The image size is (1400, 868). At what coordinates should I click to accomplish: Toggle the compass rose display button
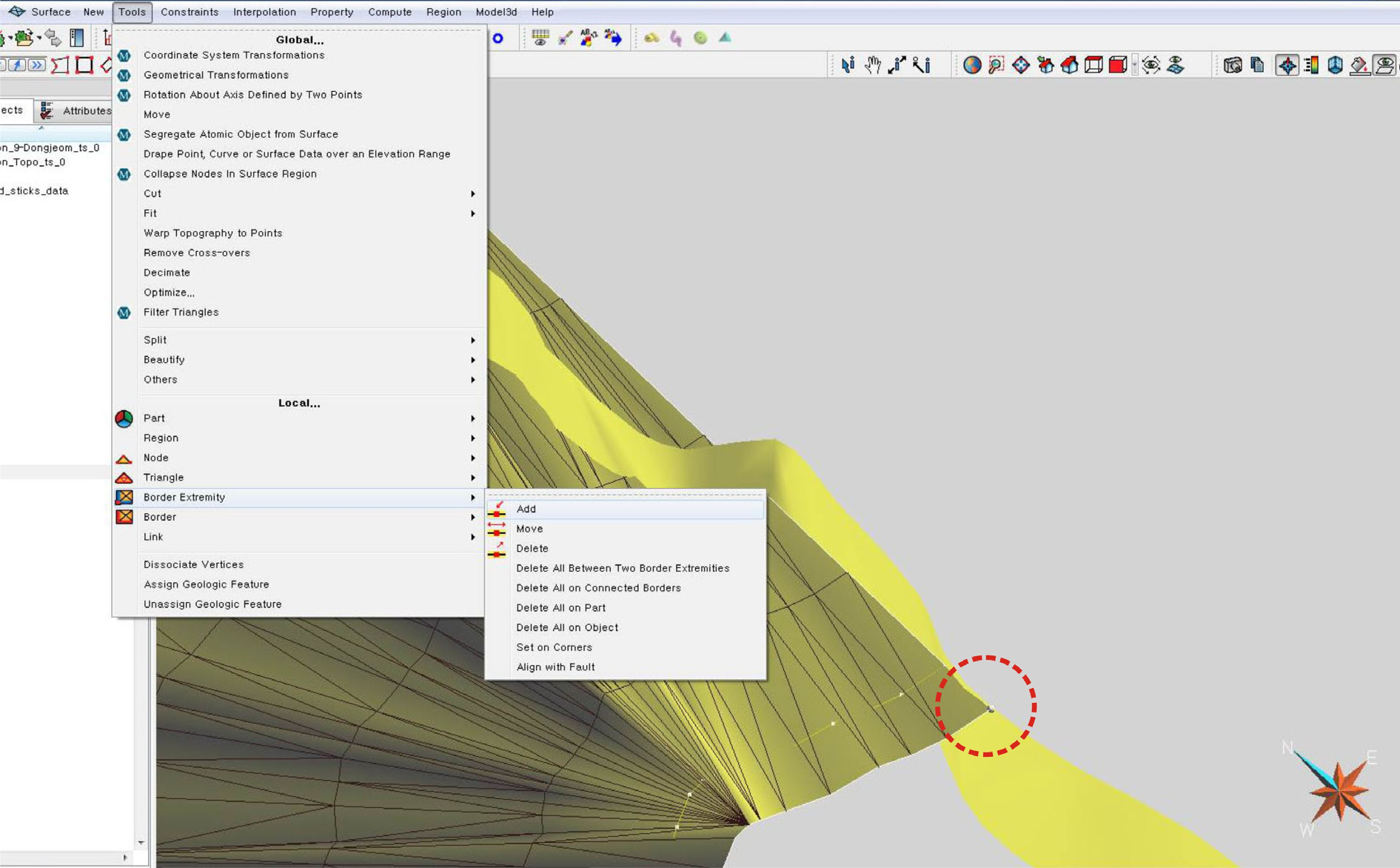click(x=1287, y=65)
